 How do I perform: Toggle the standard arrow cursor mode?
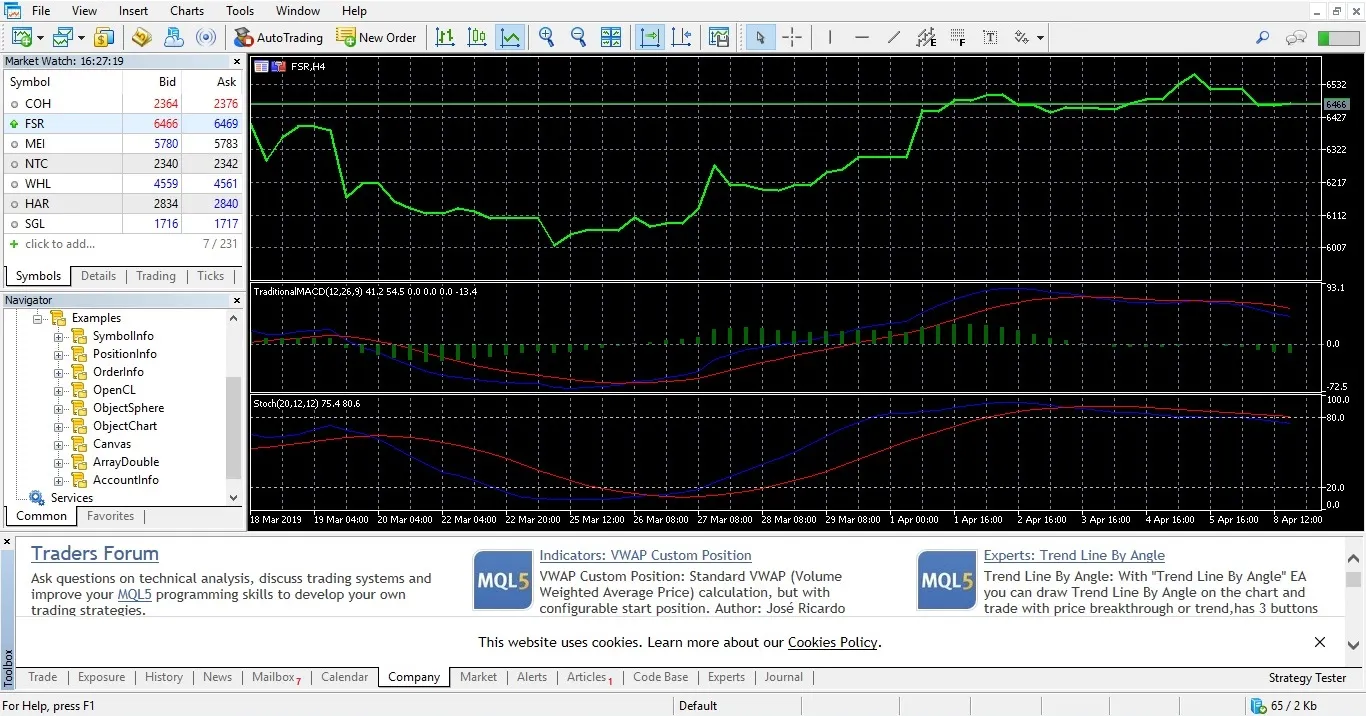pyautogui.click(x=760, y=37)
